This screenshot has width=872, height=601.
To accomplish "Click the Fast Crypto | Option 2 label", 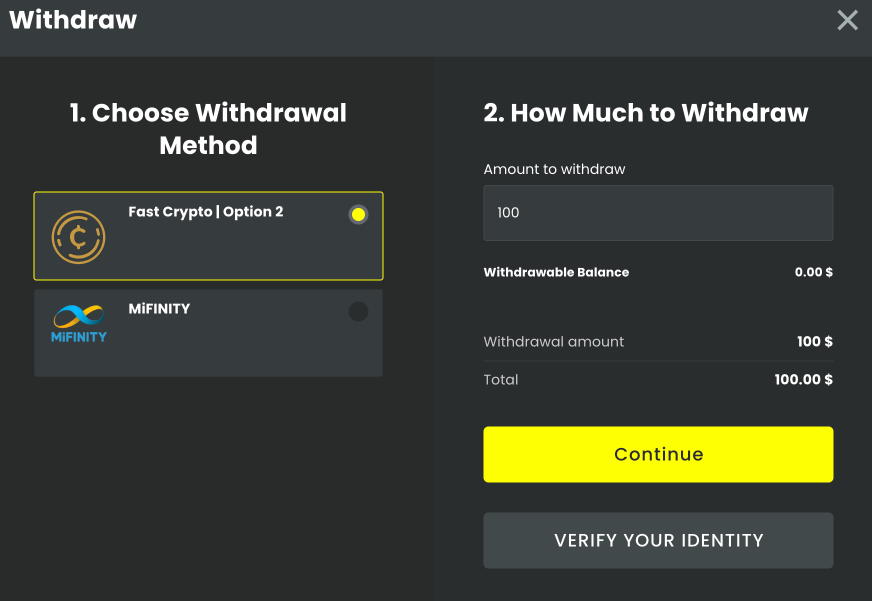I will [x=206, y=212].
